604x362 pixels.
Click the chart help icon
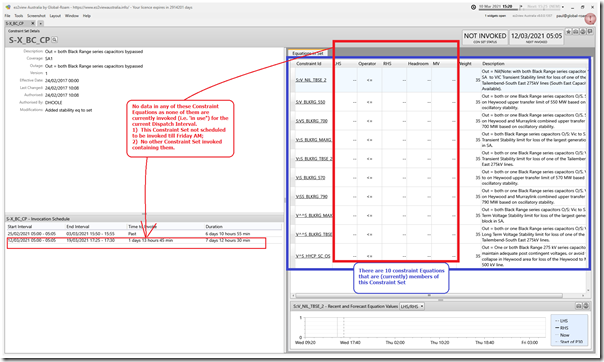click(586, 306)
